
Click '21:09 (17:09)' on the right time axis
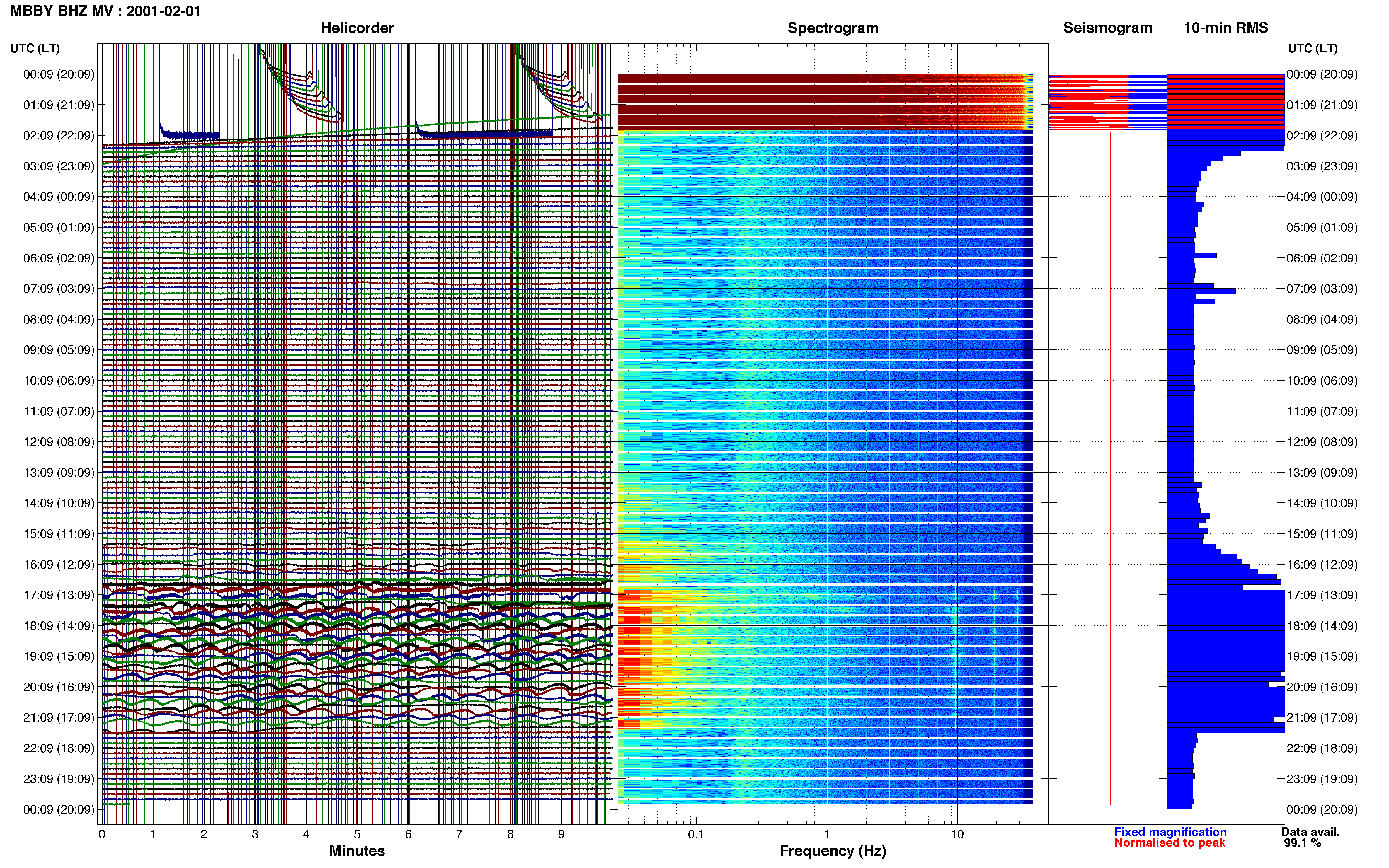pyautogui.click(x=1322, y=718)
